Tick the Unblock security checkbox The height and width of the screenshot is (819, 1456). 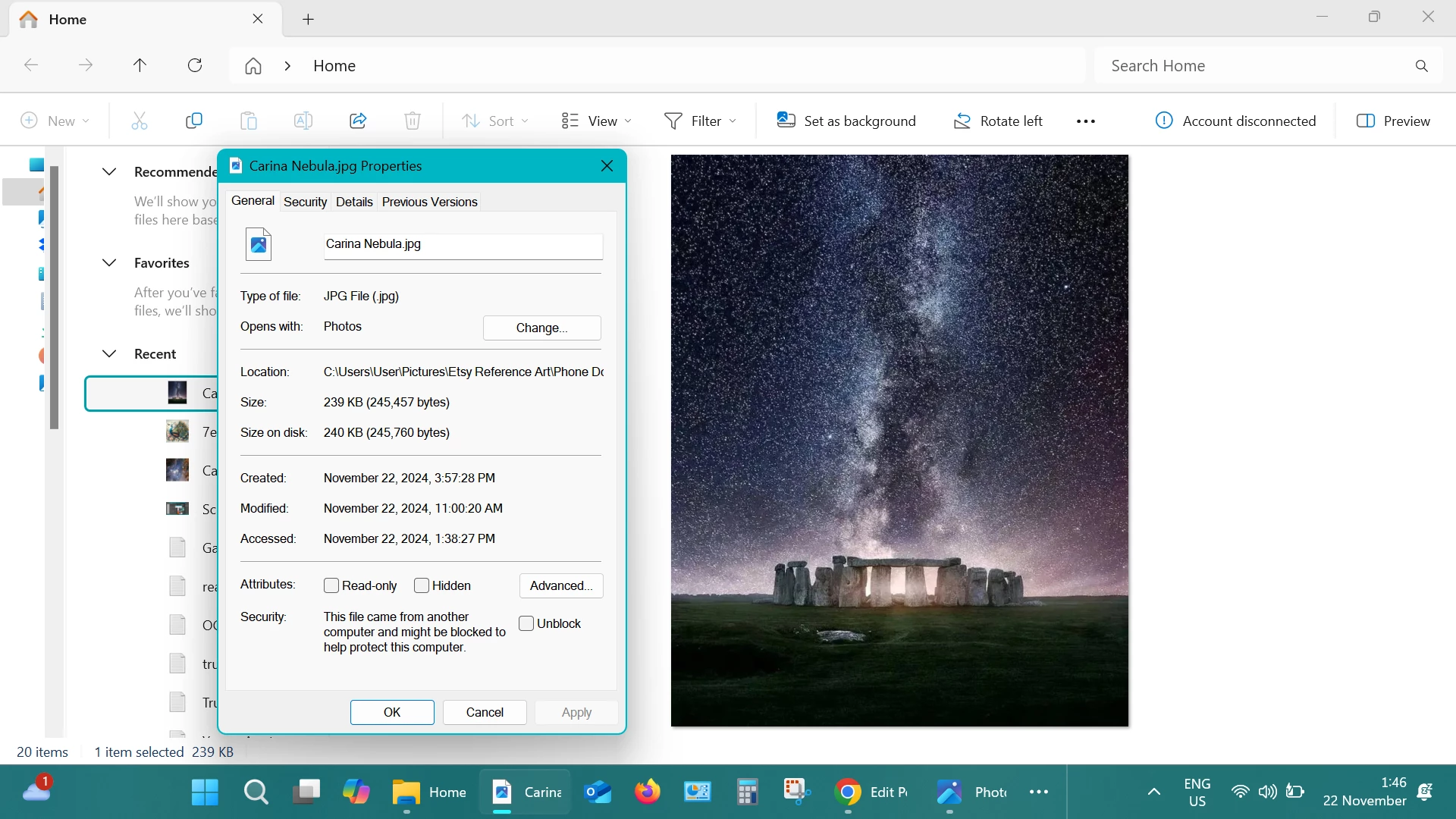526,623
